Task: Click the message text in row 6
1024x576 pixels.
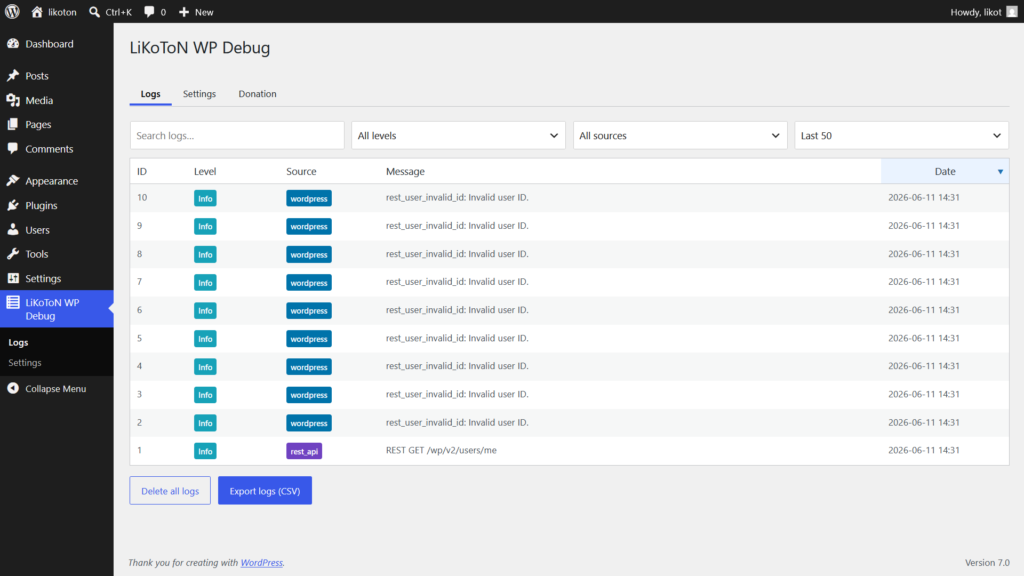Action: (x=457, y=310)
